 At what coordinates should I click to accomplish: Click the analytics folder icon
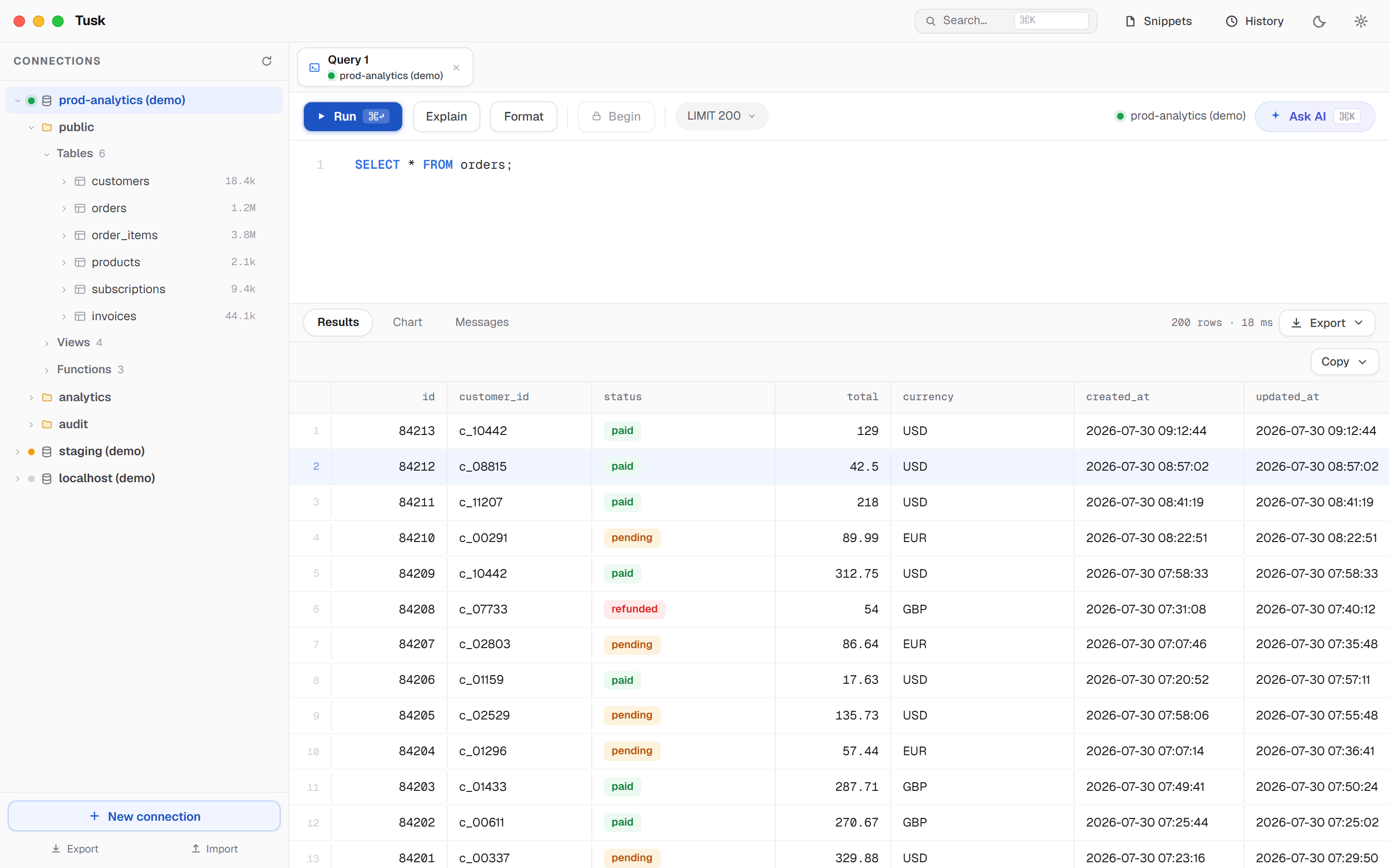[x=47, y=397]
